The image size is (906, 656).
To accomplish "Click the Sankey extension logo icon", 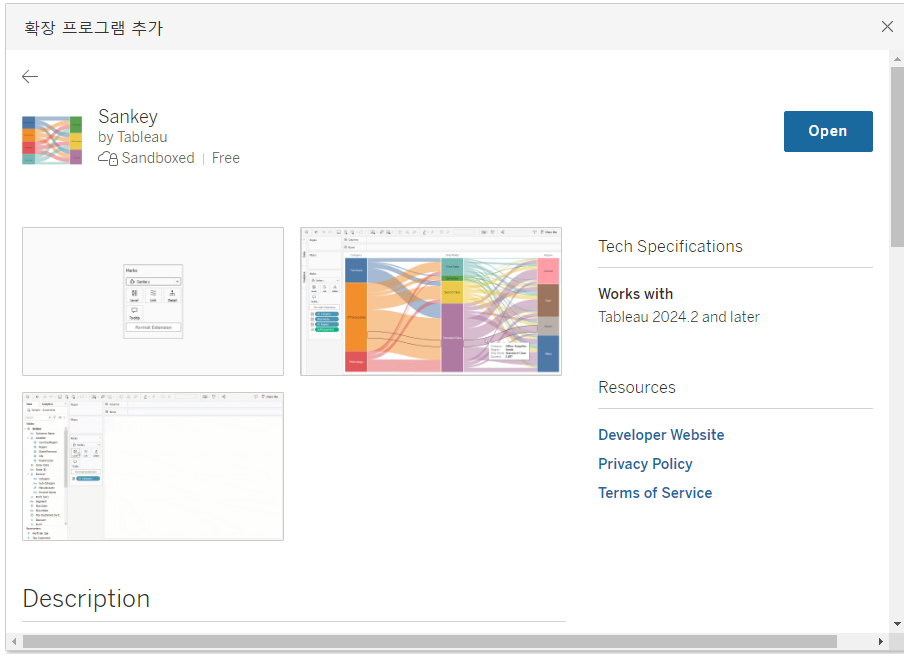I will (x=52, y=140).
